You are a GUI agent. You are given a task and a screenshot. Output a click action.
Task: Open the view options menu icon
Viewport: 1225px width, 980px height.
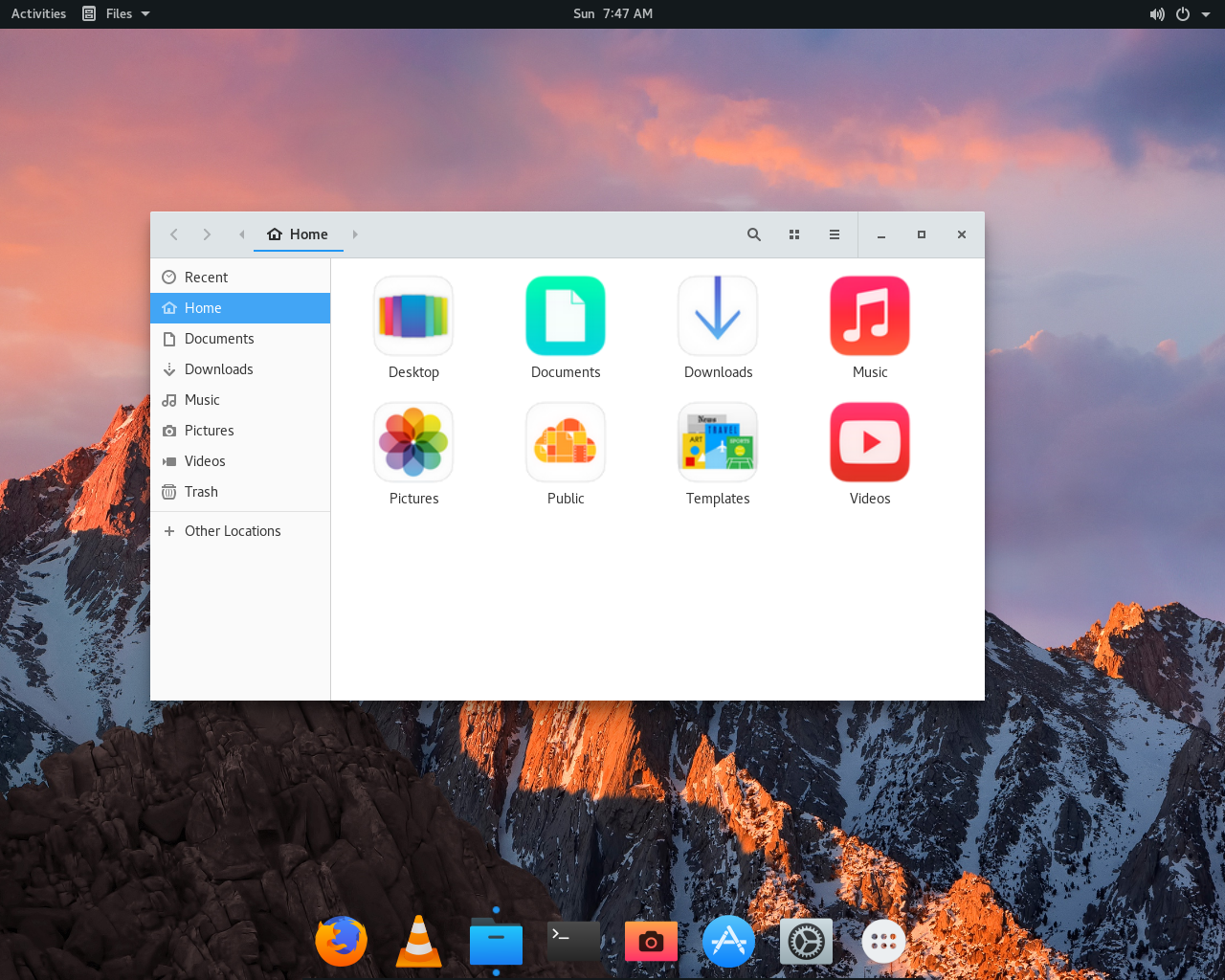click(x=834, y=234)
